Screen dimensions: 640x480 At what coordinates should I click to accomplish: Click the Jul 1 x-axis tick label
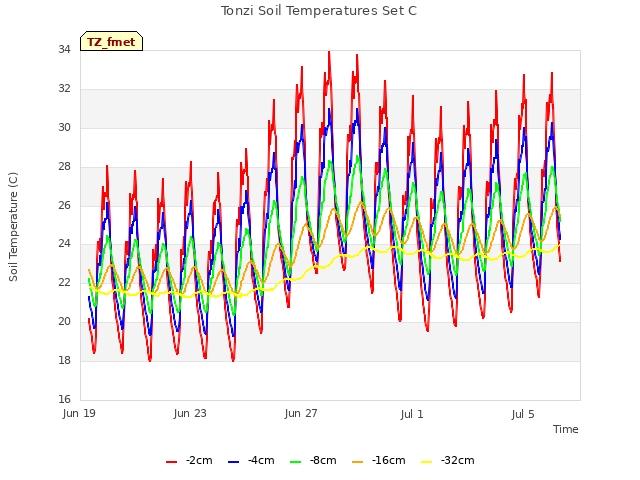pyautogui.click(x=412, y=414)
